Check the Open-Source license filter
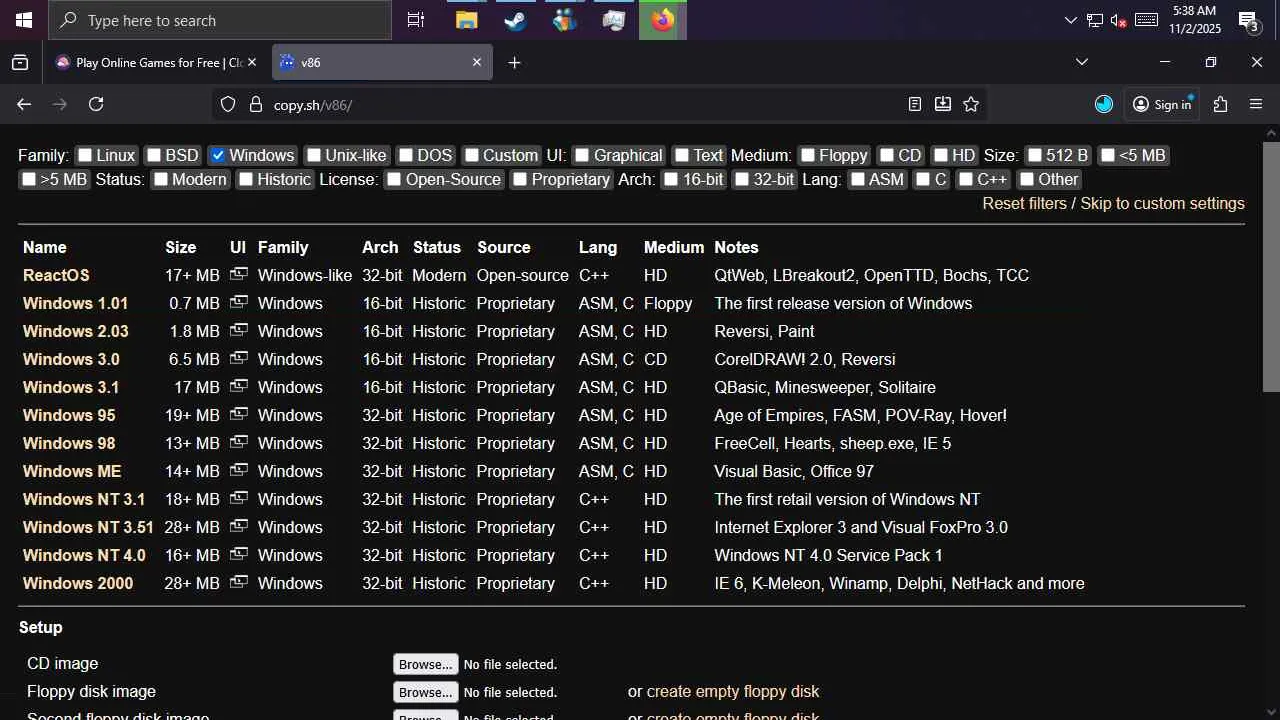Image resolution: width=1280 pixels, height=720 pixels. click(x=394, y=179)
